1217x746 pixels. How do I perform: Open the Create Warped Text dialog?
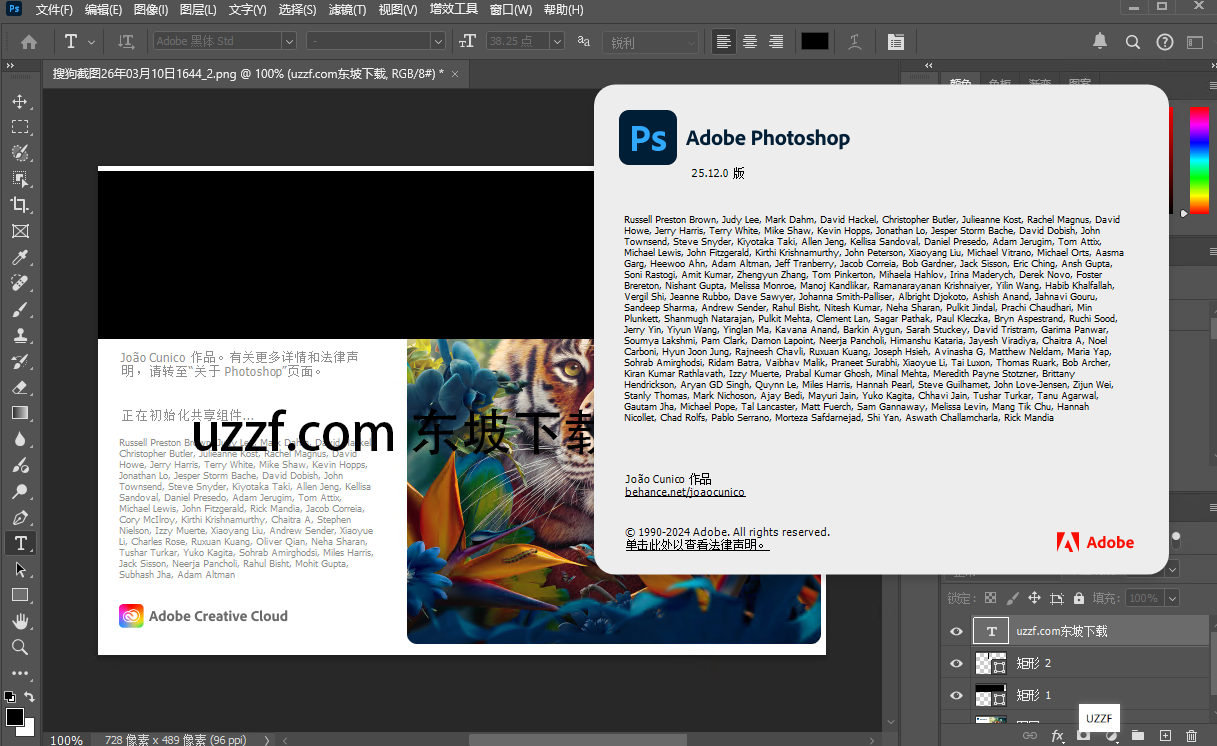pos(854,41)
